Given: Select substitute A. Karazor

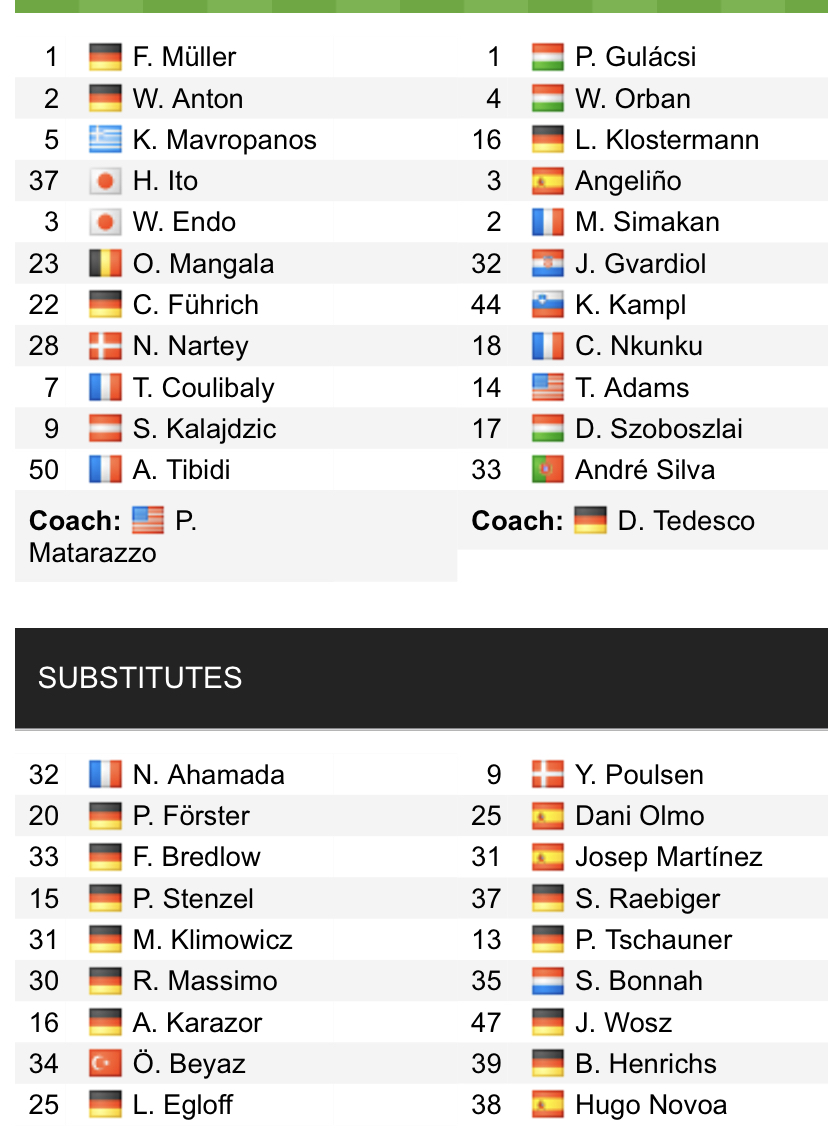Looking at the screenshot, I should coord(197,1022).
